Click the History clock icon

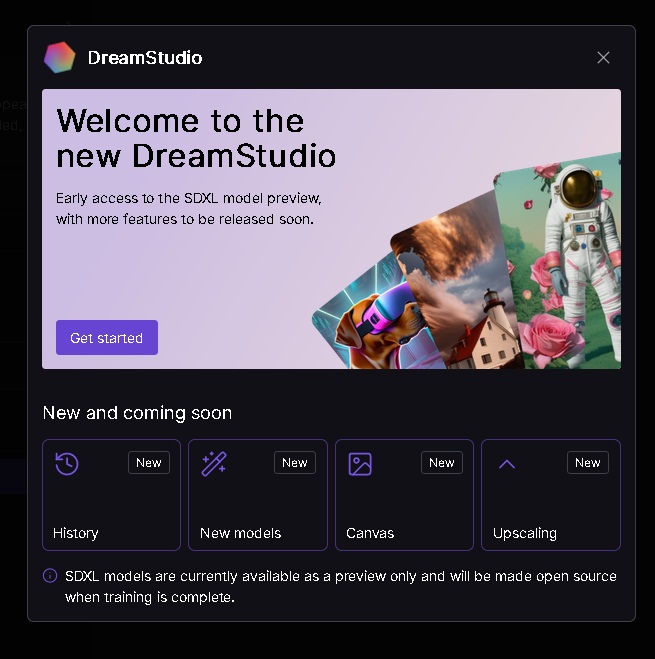tap(67, 464)
